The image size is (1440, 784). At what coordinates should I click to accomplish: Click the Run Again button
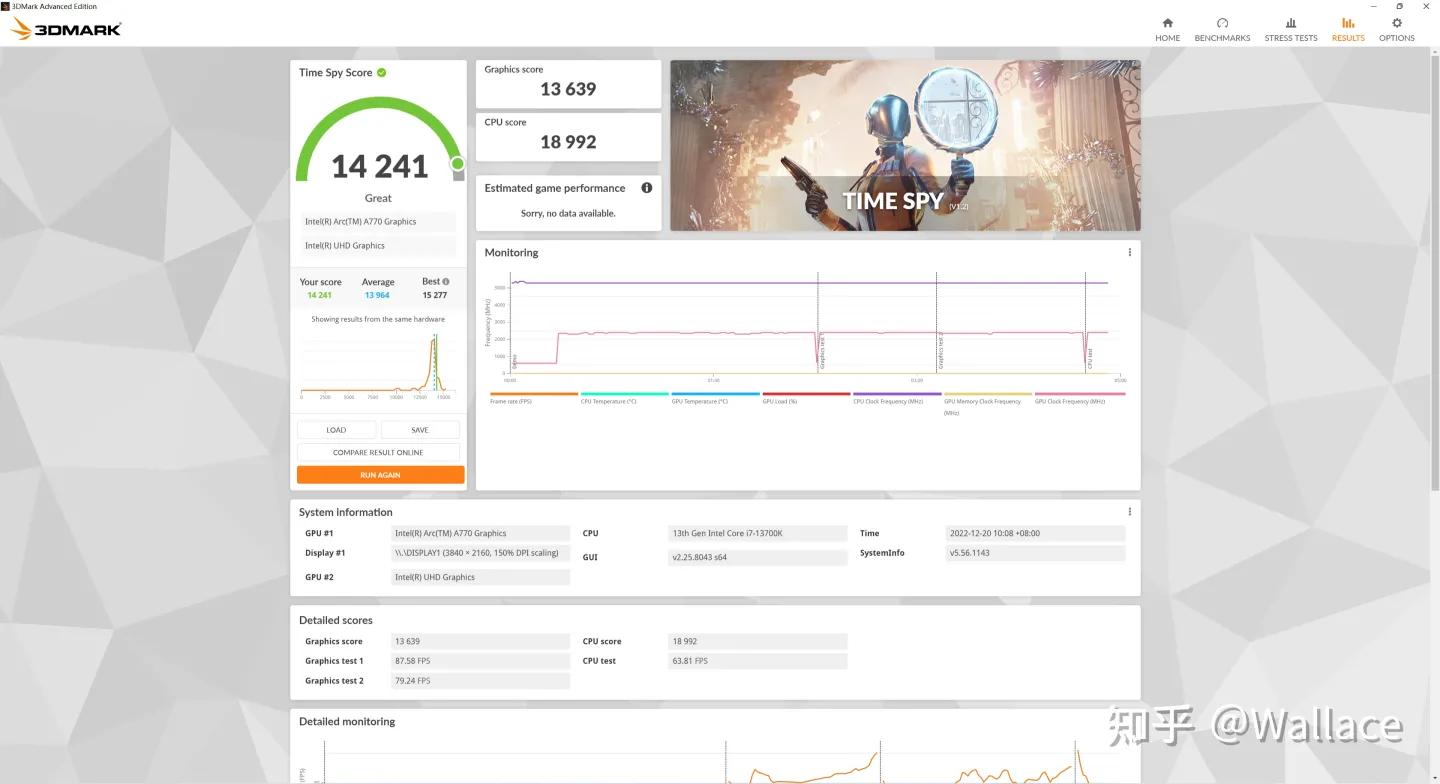pyautogui.click(x=380, y=475)
